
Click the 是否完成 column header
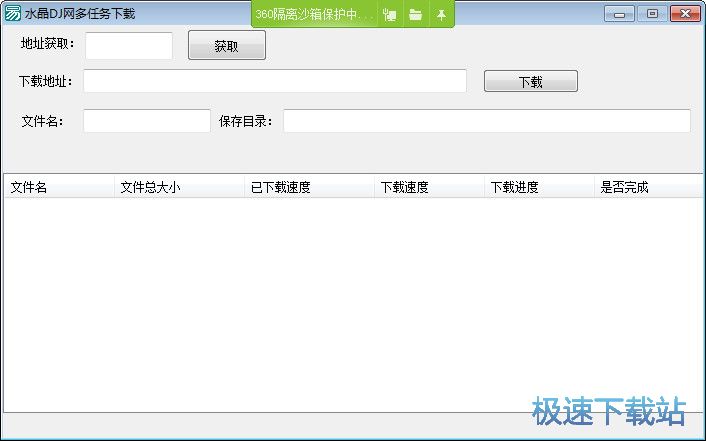coord(647,187)
